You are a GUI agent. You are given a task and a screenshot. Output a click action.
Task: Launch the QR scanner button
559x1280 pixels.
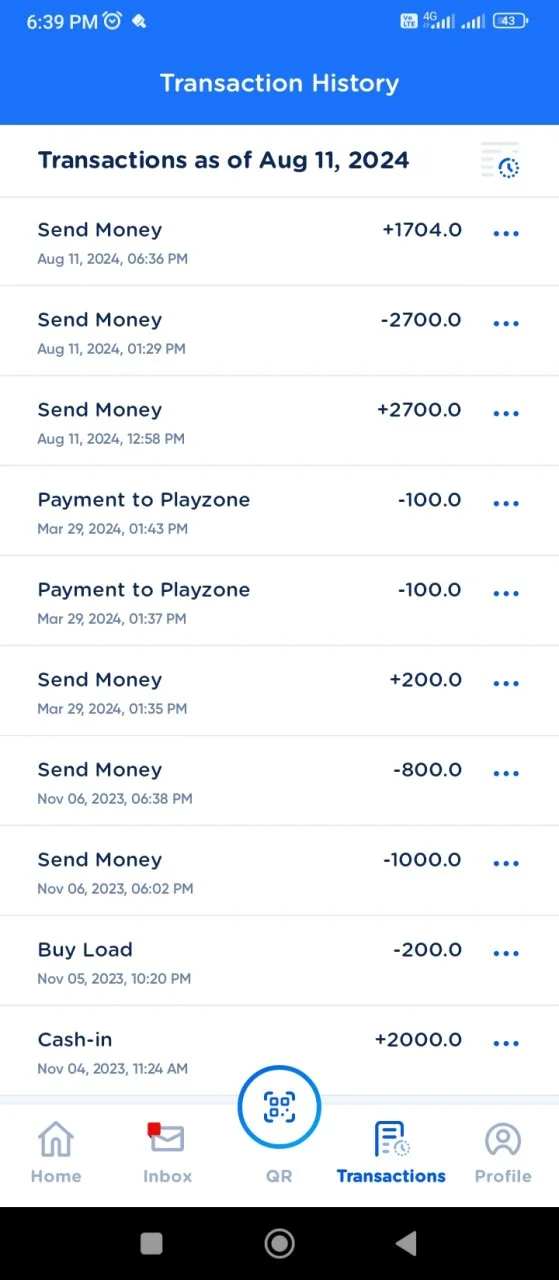(x=279, y=1107)
